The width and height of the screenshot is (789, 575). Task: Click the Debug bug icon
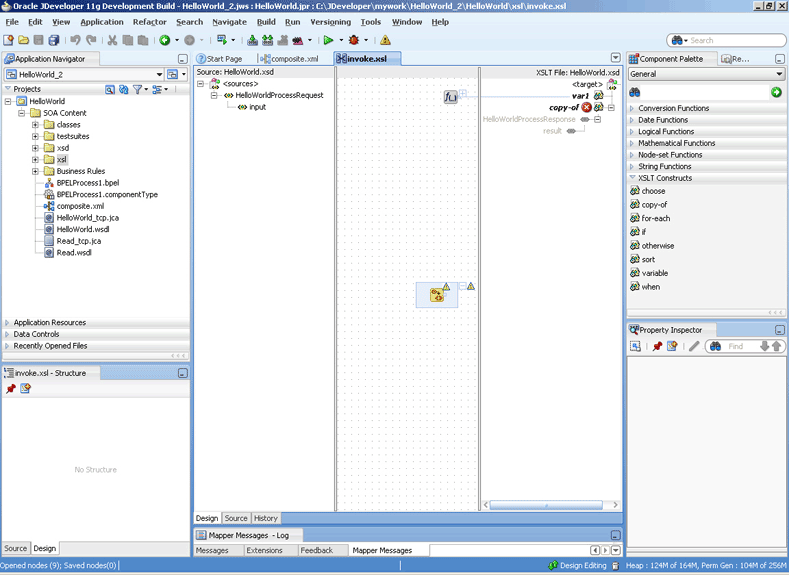coord(354,40)
